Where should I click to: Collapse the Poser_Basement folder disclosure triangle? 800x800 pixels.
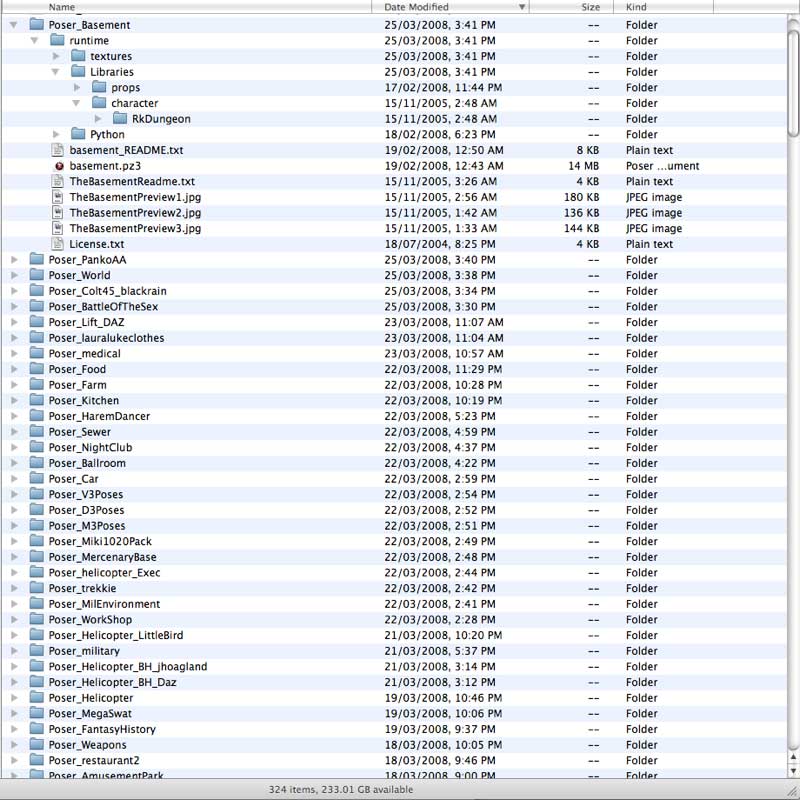14,24
